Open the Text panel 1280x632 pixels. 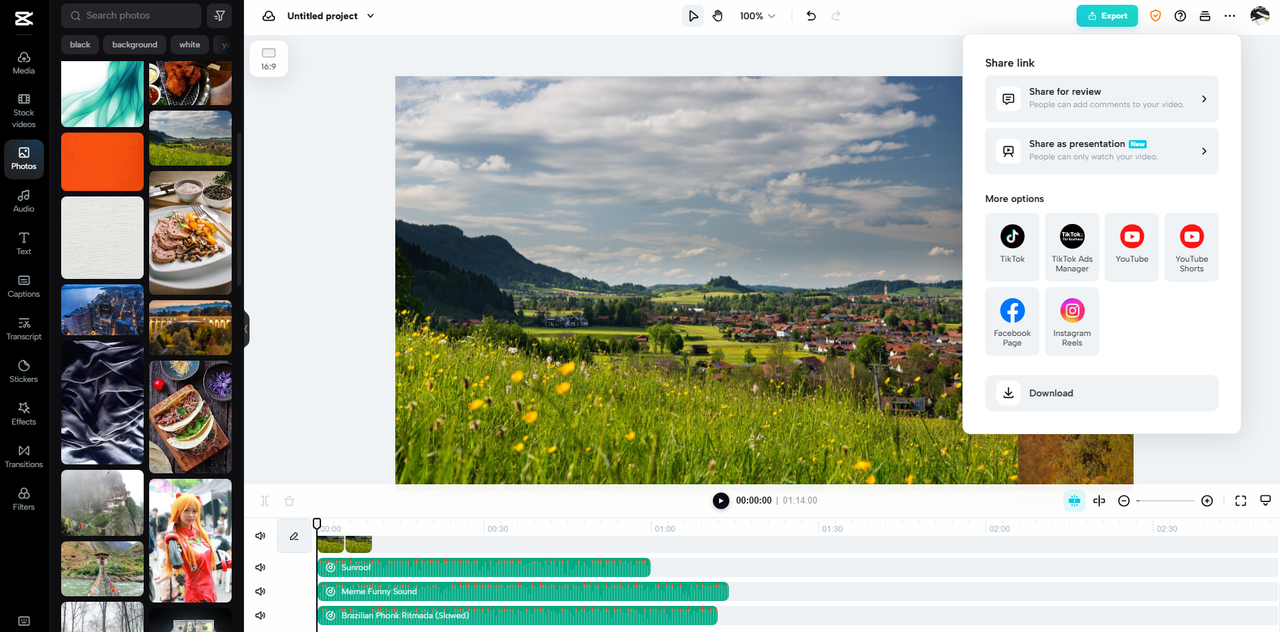24,243
